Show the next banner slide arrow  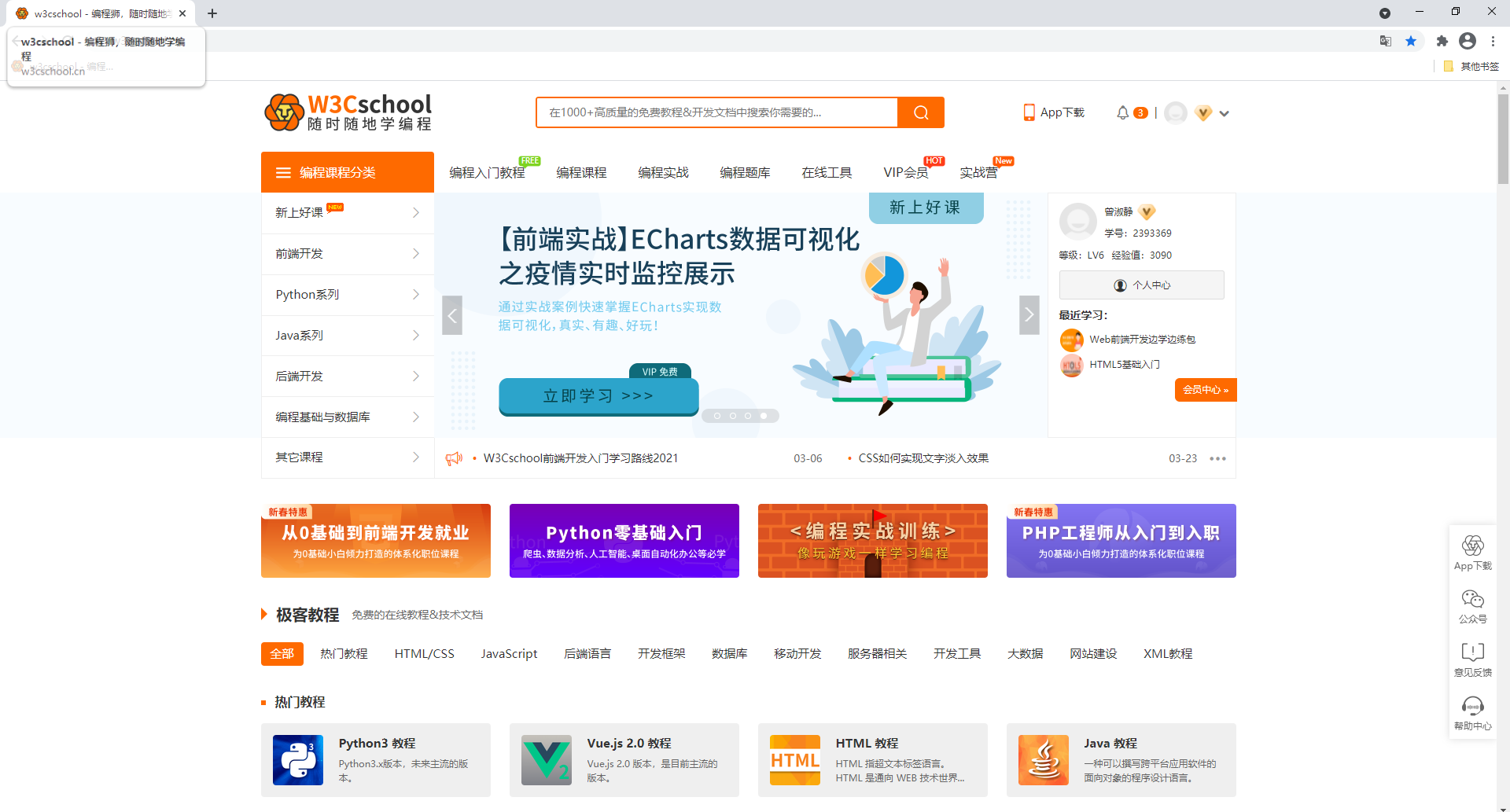[x=1029, y=315]
